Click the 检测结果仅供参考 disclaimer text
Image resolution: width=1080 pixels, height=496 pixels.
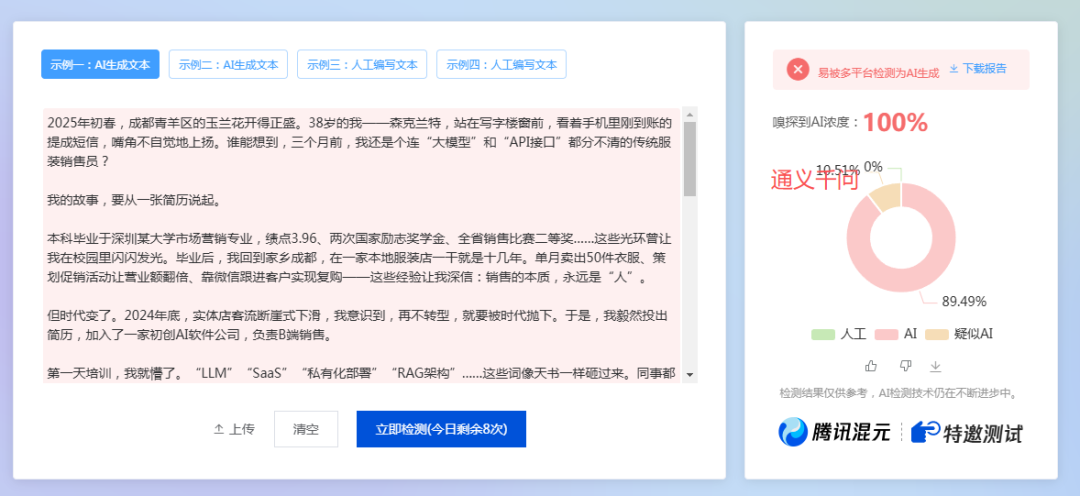899,394
